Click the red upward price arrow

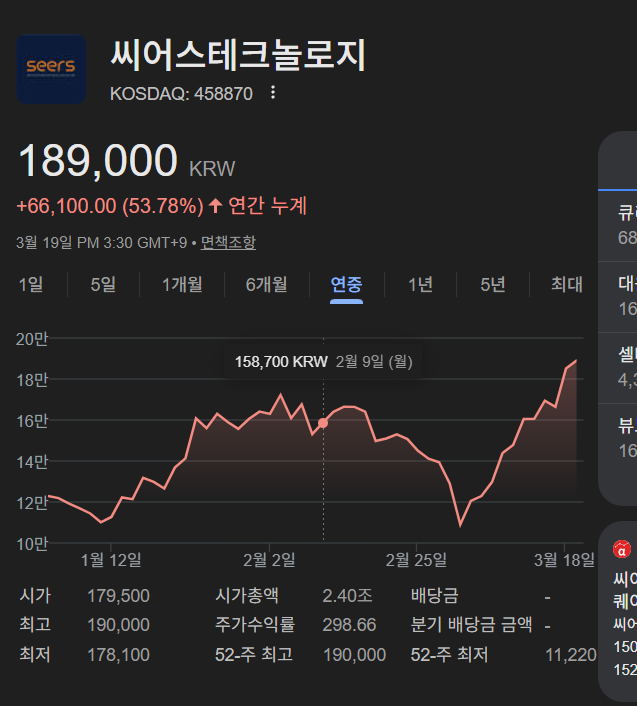coord(215,207)
